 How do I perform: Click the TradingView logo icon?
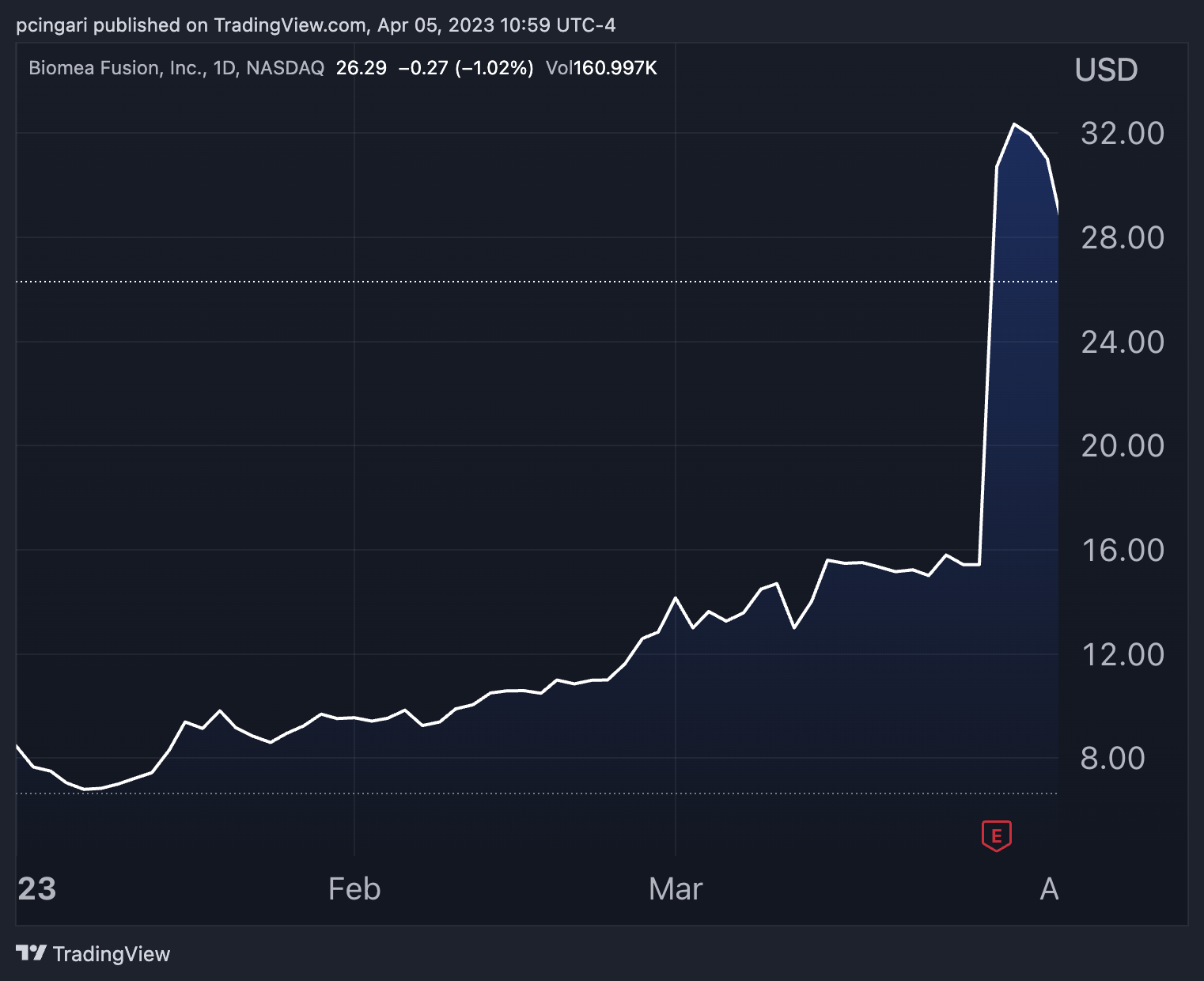(x=31, y=953)
